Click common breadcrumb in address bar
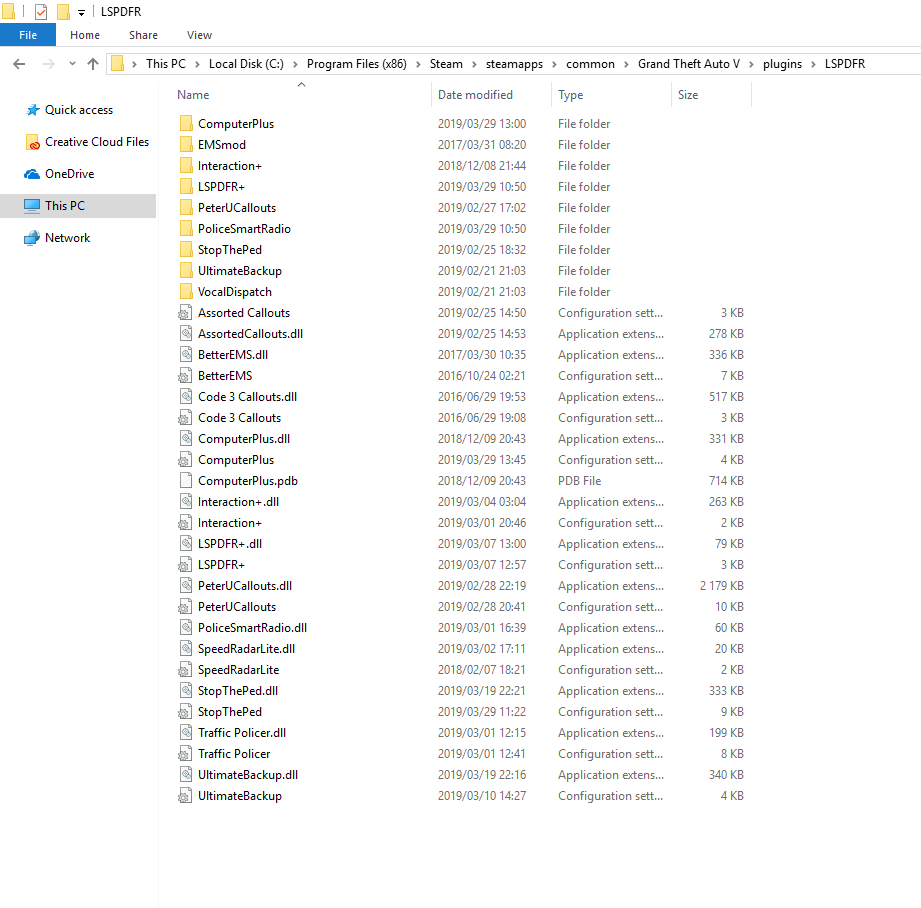 pos(590,64)
